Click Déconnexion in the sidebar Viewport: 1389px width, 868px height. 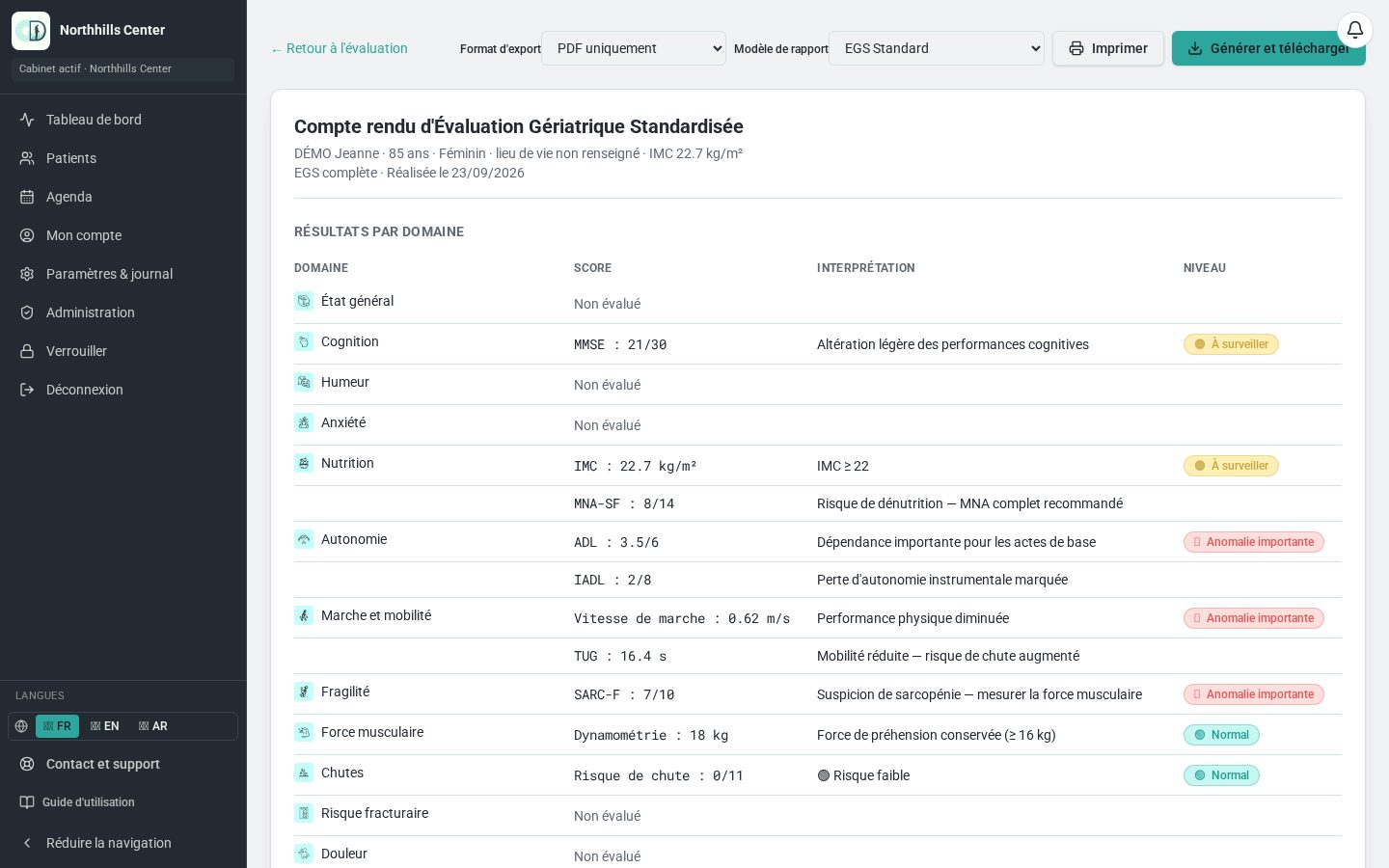coord(123,390)
